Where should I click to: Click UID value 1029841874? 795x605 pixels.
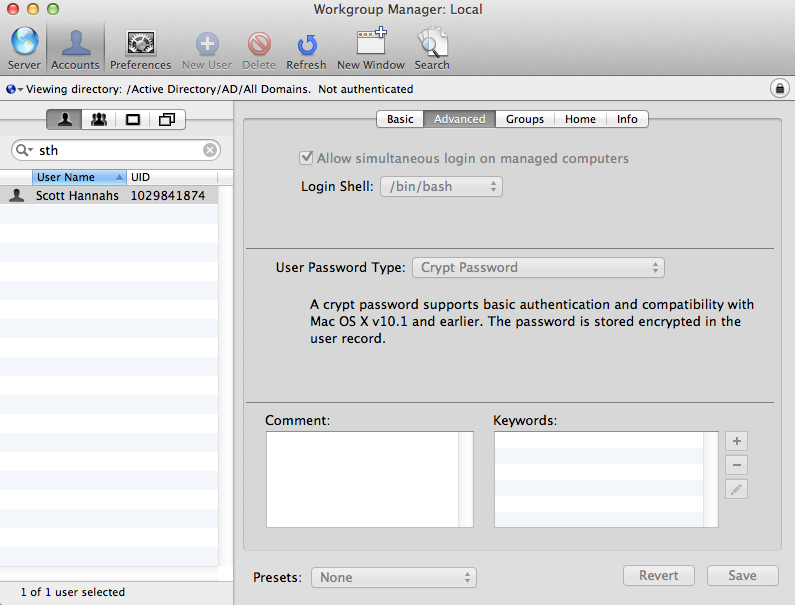[x=168, y=196]
